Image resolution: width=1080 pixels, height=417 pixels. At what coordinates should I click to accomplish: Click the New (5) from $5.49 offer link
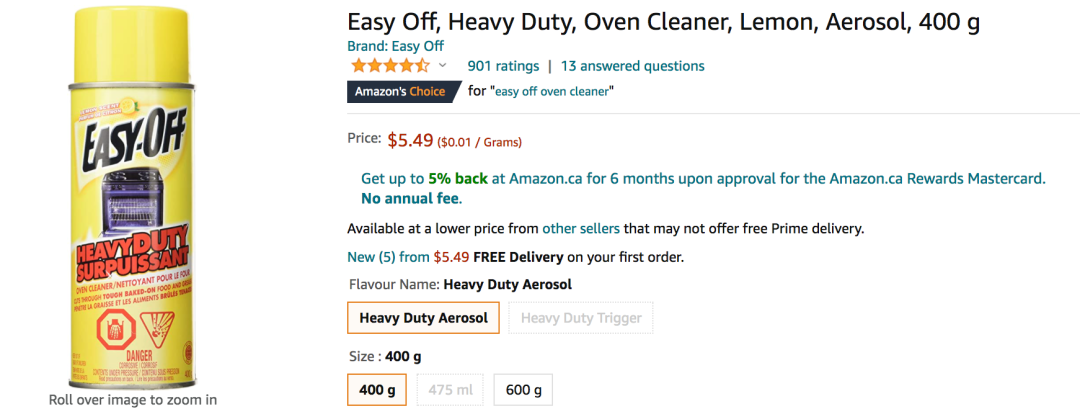pos(408,258)
